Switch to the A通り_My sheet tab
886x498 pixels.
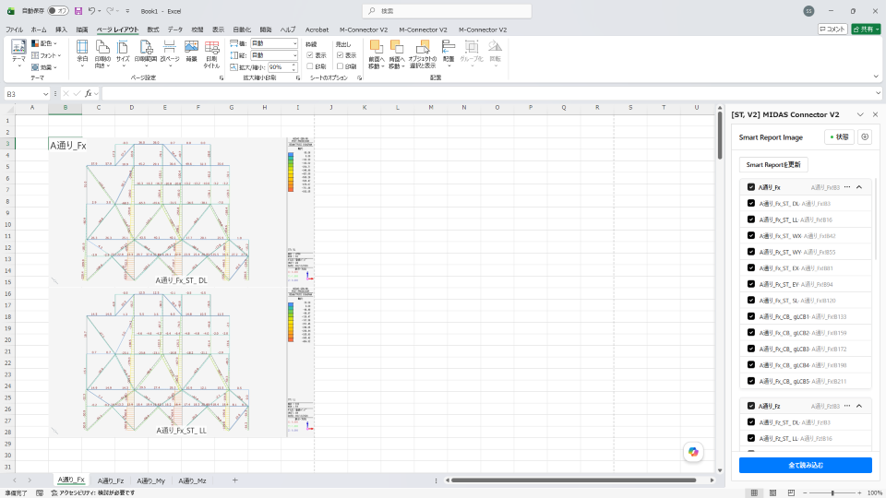click(151, 480)
